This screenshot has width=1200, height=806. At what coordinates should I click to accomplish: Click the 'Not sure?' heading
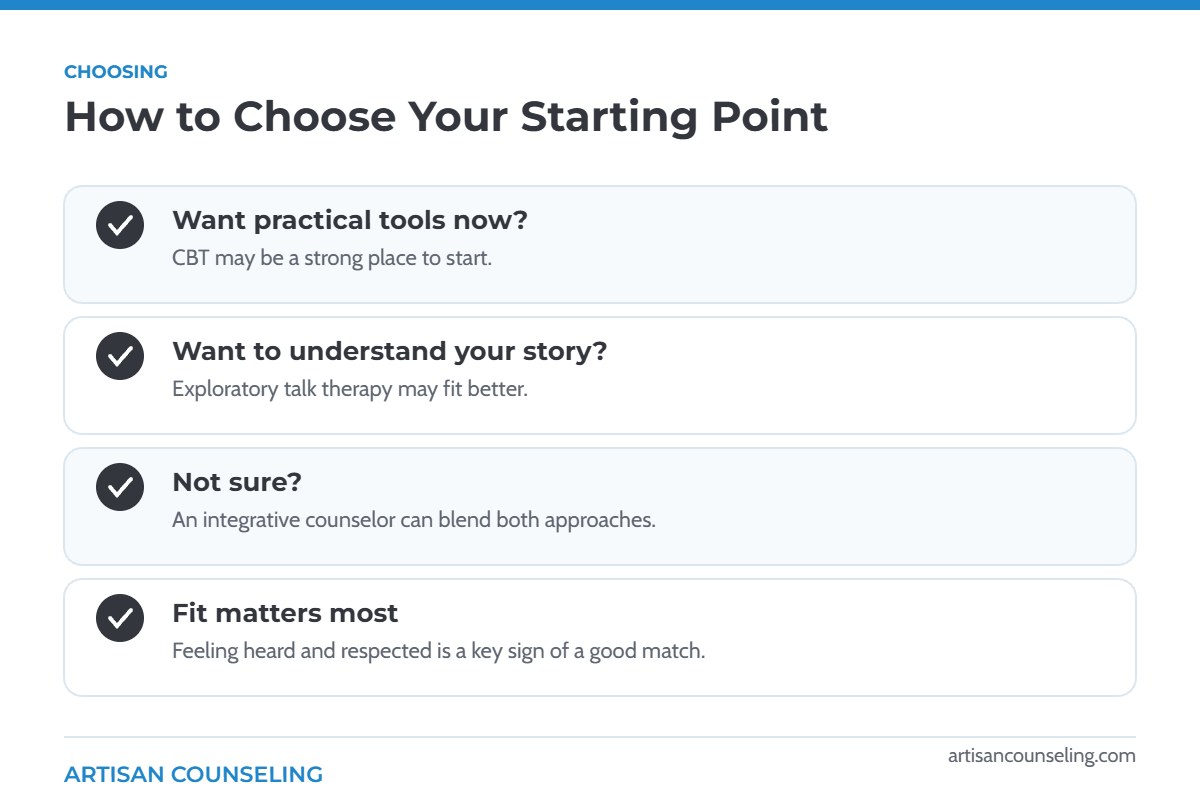tap(237, 482)
